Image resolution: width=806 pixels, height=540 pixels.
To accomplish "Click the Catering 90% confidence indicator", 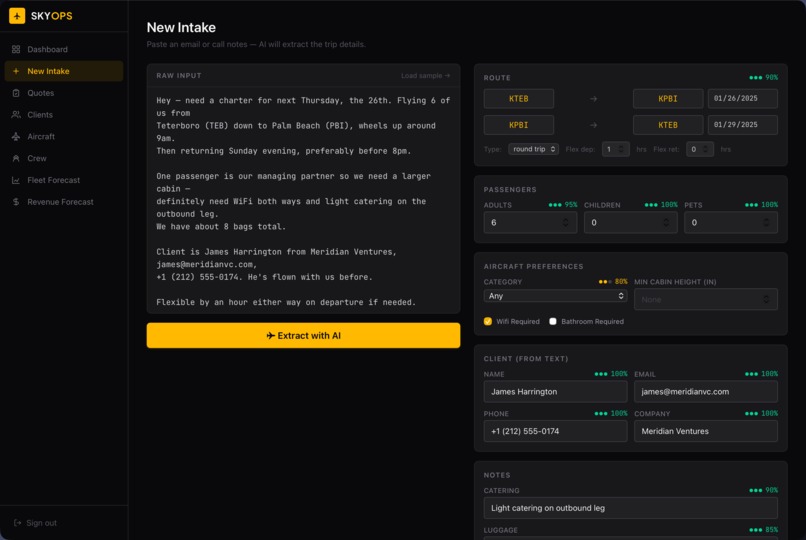I will pos(763,490).
